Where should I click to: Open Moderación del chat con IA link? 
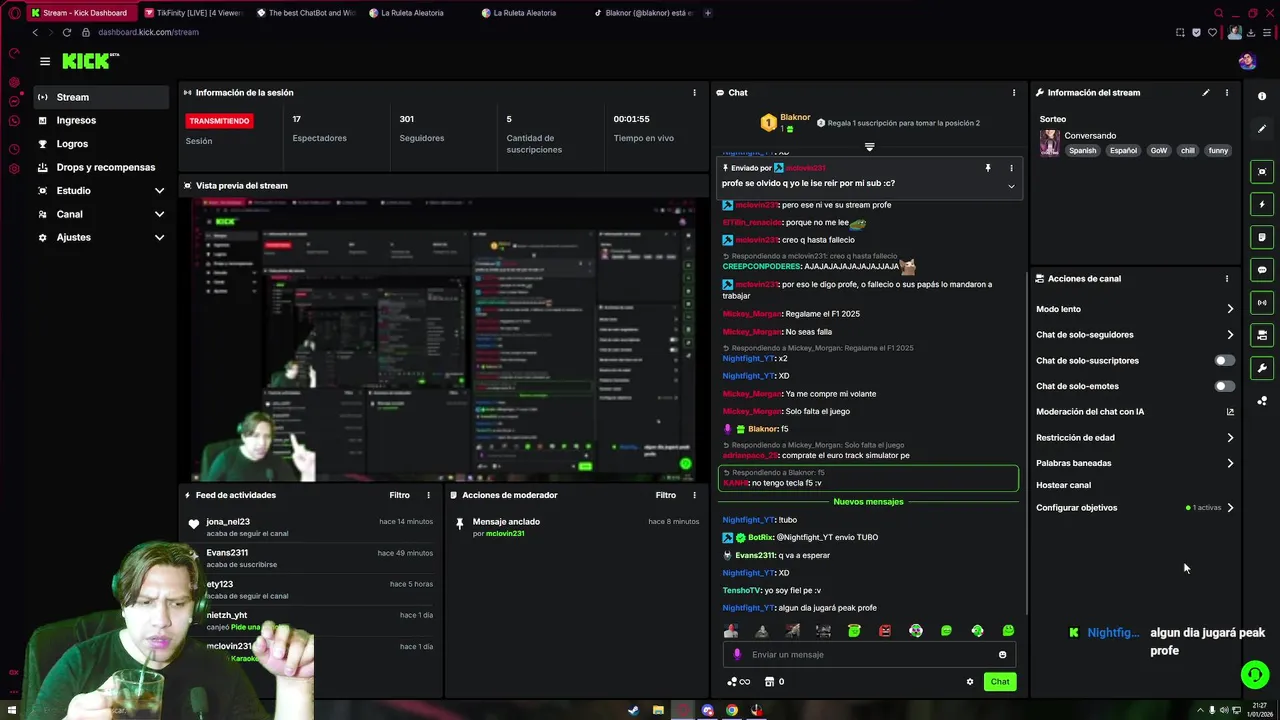[1135, 412]
